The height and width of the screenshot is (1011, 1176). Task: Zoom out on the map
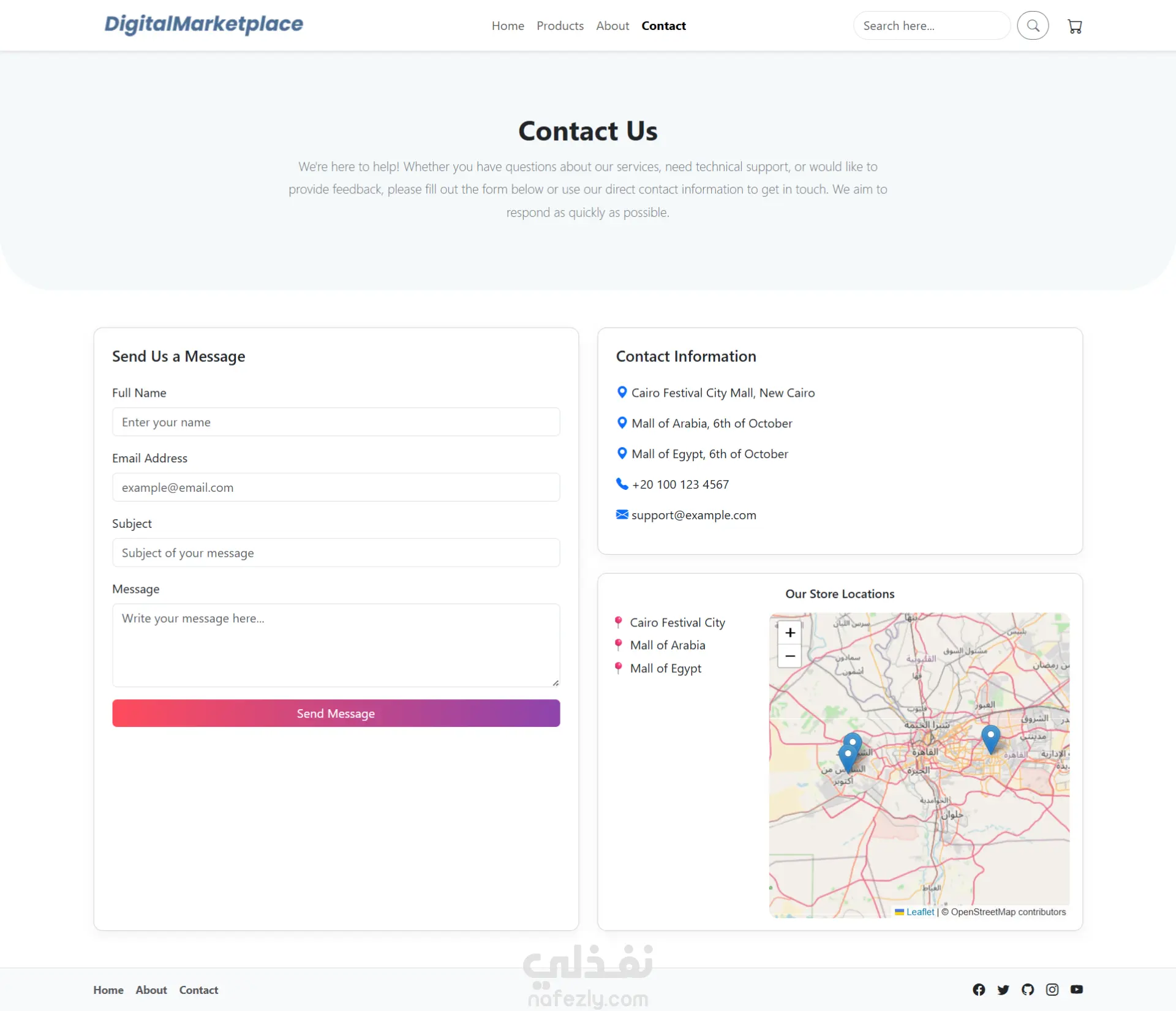click(790, 656)
